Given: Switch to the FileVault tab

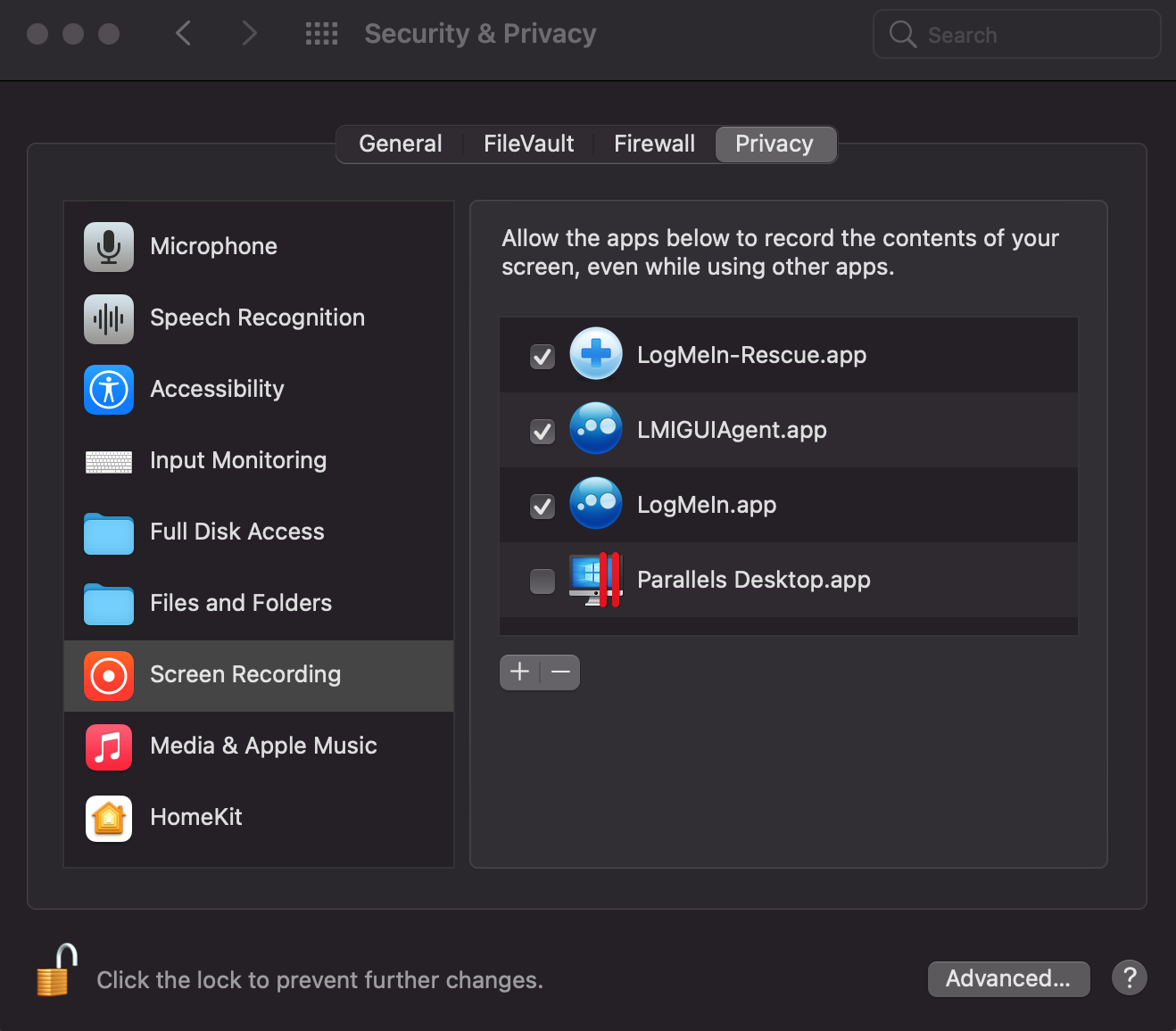Looking at the screenshot, I should click(x=528, y=144).
